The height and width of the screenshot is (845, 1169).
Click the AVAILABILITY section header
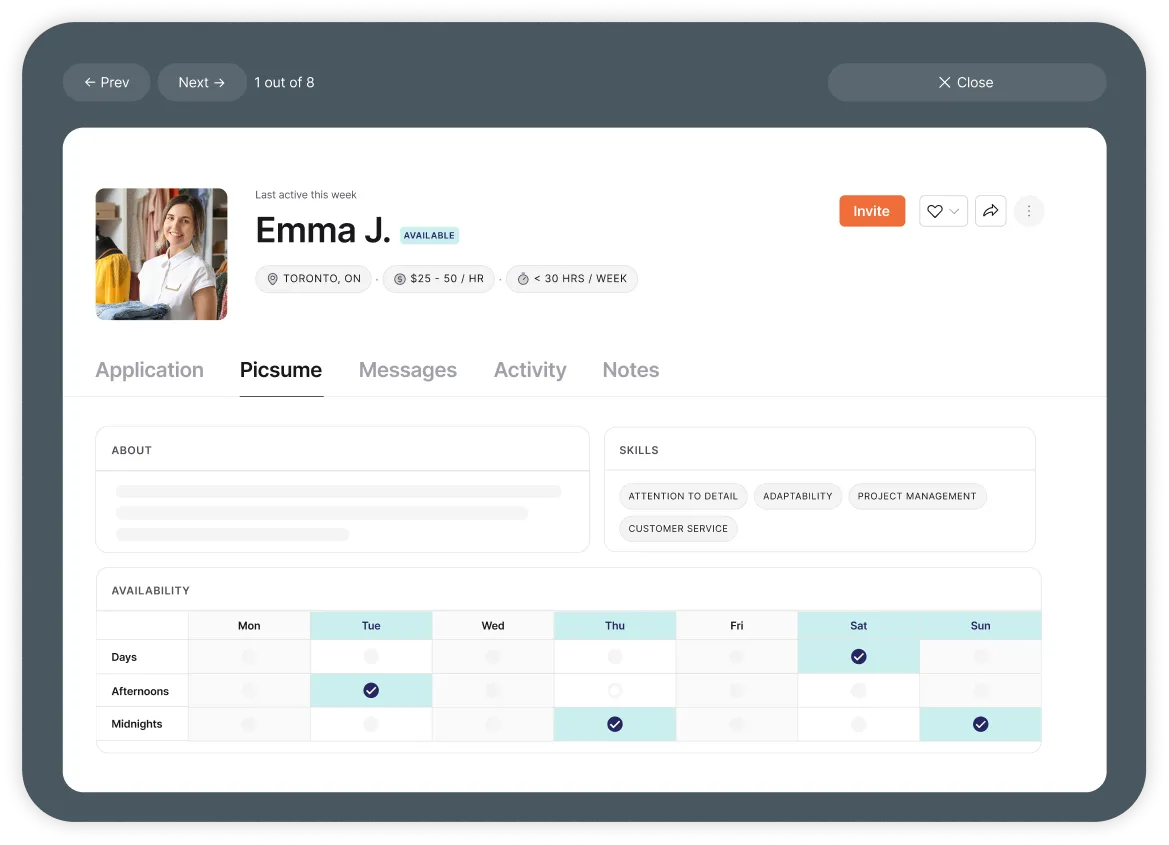click(151, 591)
